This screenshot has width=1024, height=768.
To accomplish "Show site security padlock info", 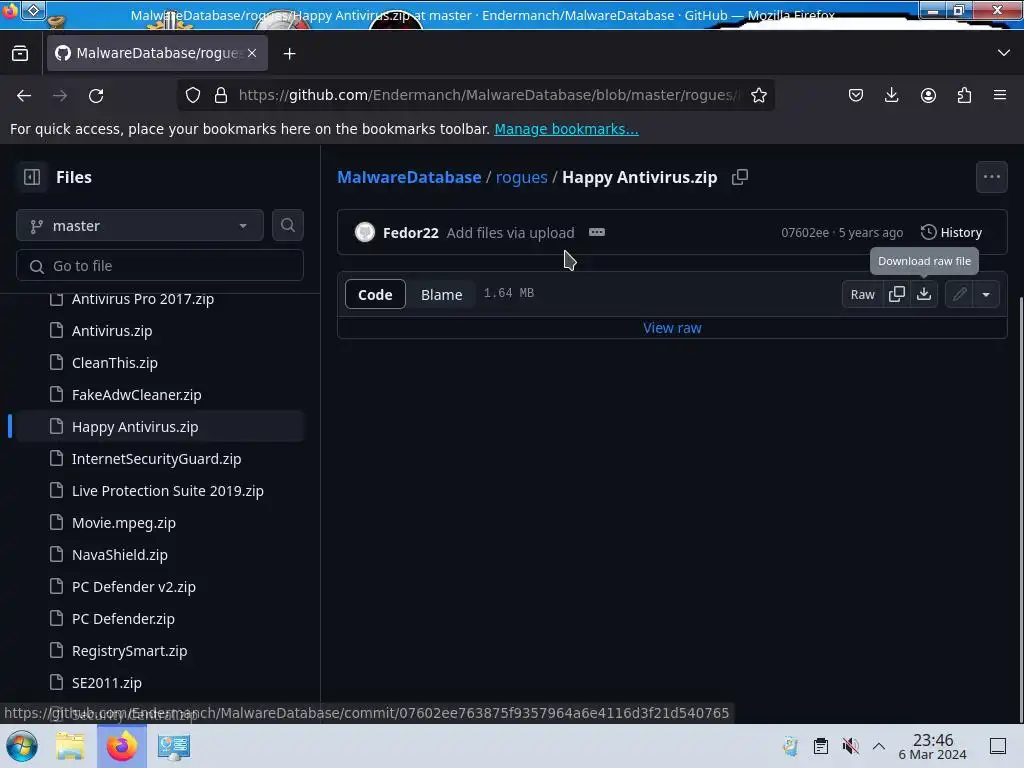I will tap(221, 95).
